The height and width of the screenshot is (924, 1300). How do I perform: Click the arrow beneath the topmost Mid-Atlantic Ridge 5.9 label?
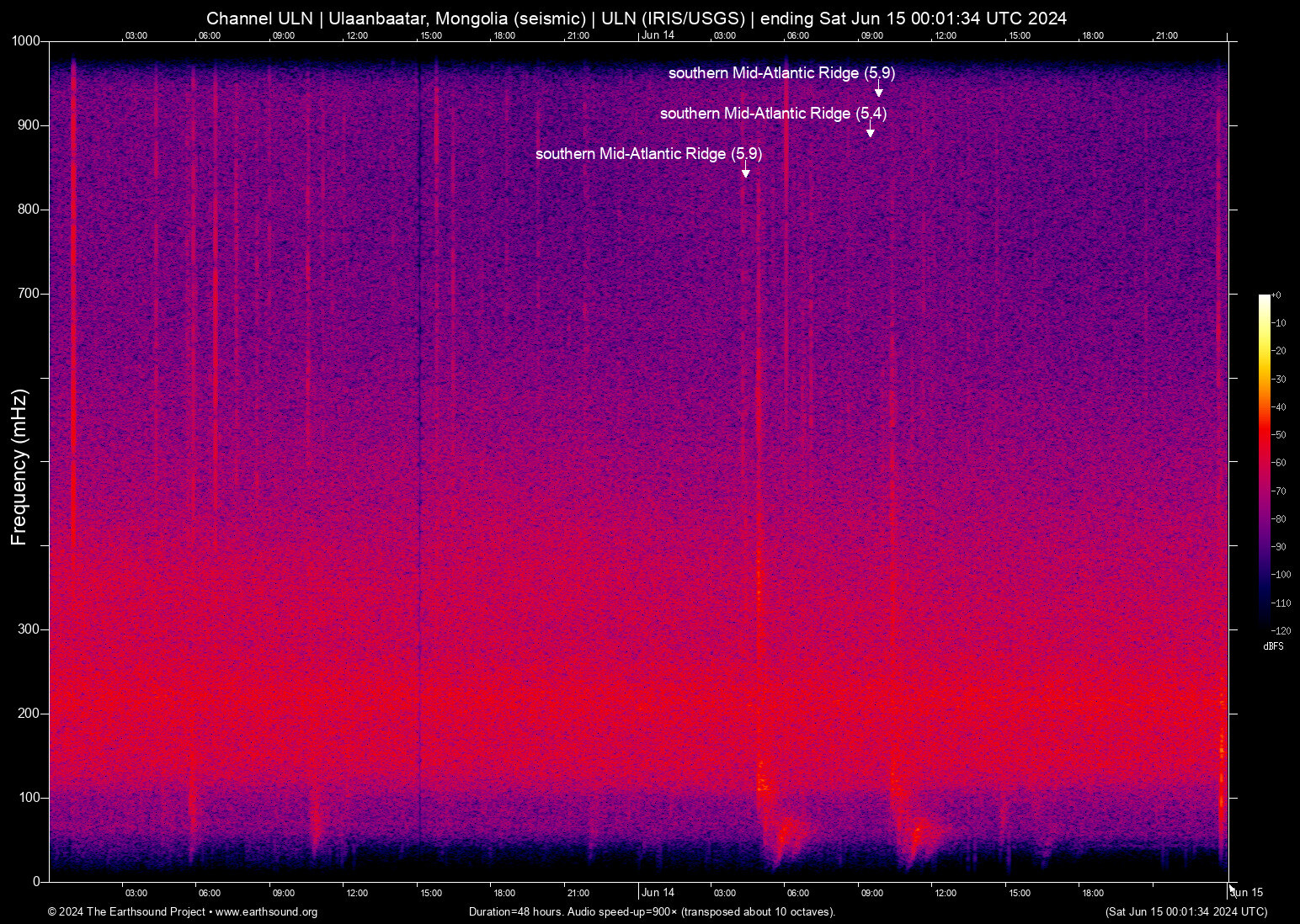[878, 92]
